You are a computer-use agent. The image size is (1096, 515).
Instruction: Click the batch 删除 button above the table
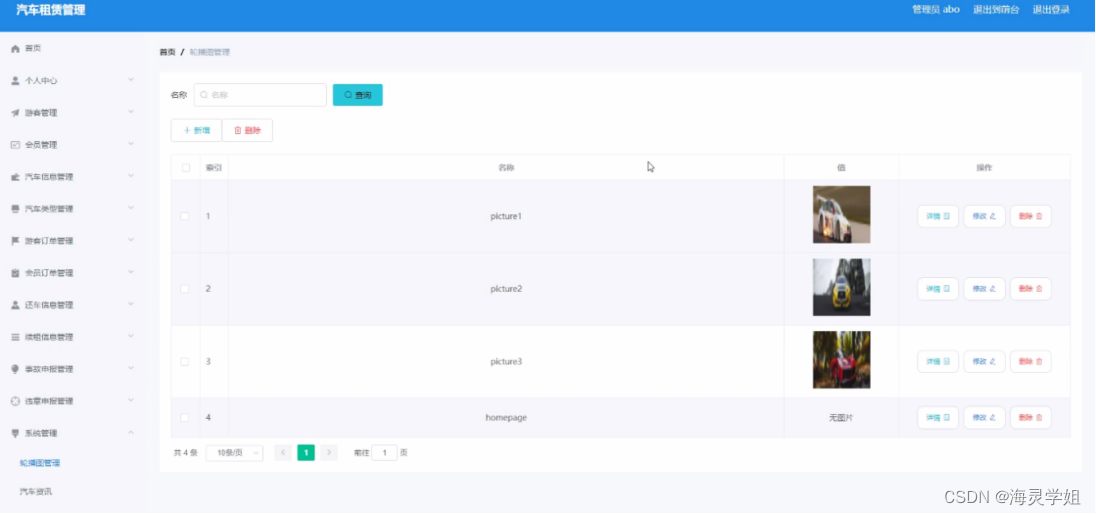(247, 130)
